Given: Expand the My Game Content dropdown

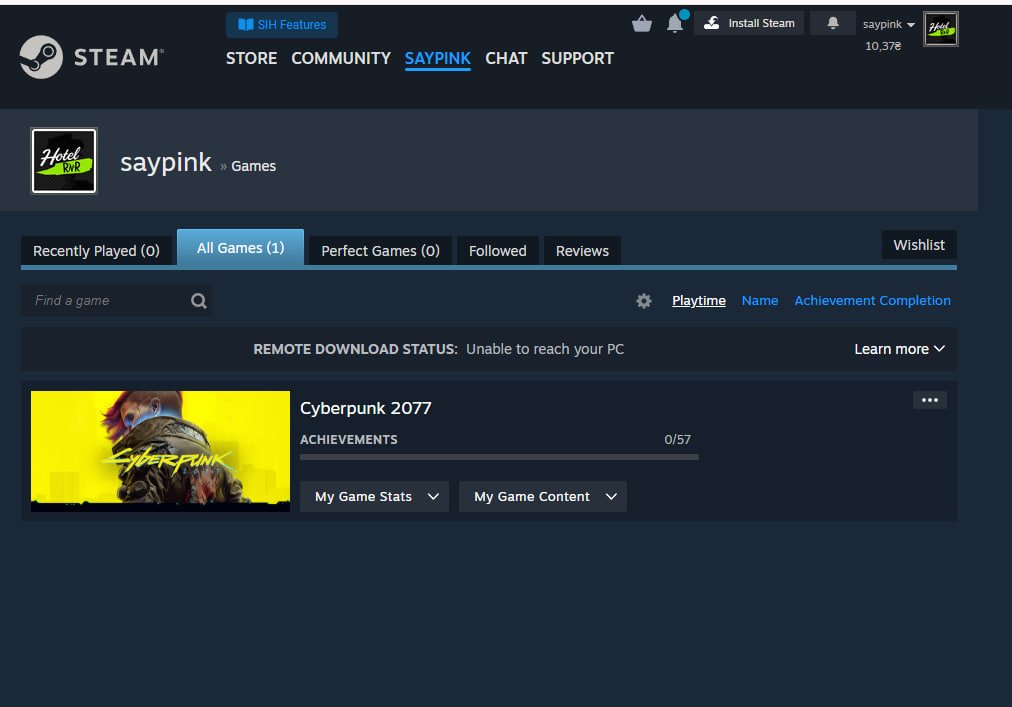Looking at the screenshot, I should [x=542, y=497].
